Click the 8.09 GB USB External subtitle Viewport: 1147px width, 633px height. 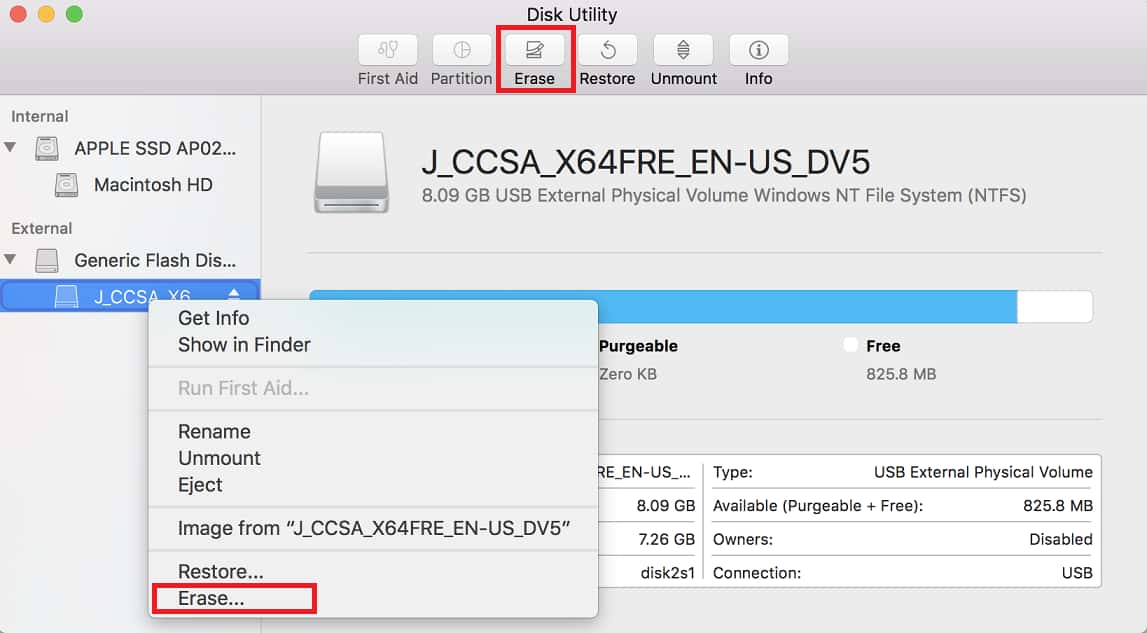723,195
